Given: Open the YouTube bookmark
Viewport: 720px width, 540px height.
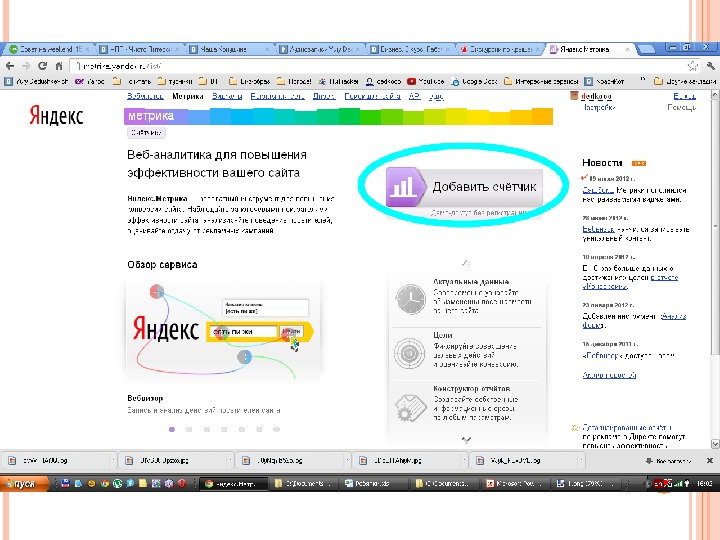Looking at the screenshot, I should [426, 81].
